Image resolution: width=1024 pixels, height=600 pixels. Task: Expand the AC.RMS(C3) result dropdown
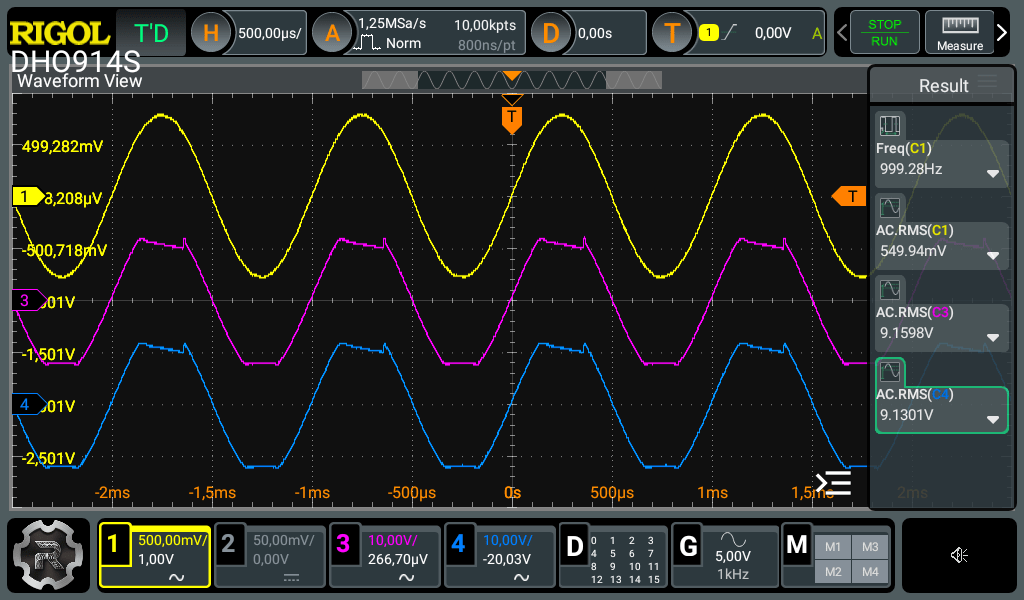[993, 338]
